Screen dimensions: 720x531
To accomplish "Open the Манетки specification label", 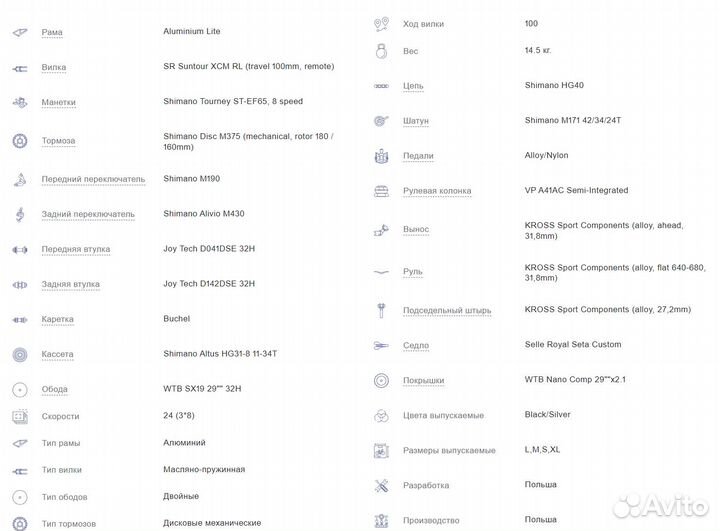I will click(58, 103).
